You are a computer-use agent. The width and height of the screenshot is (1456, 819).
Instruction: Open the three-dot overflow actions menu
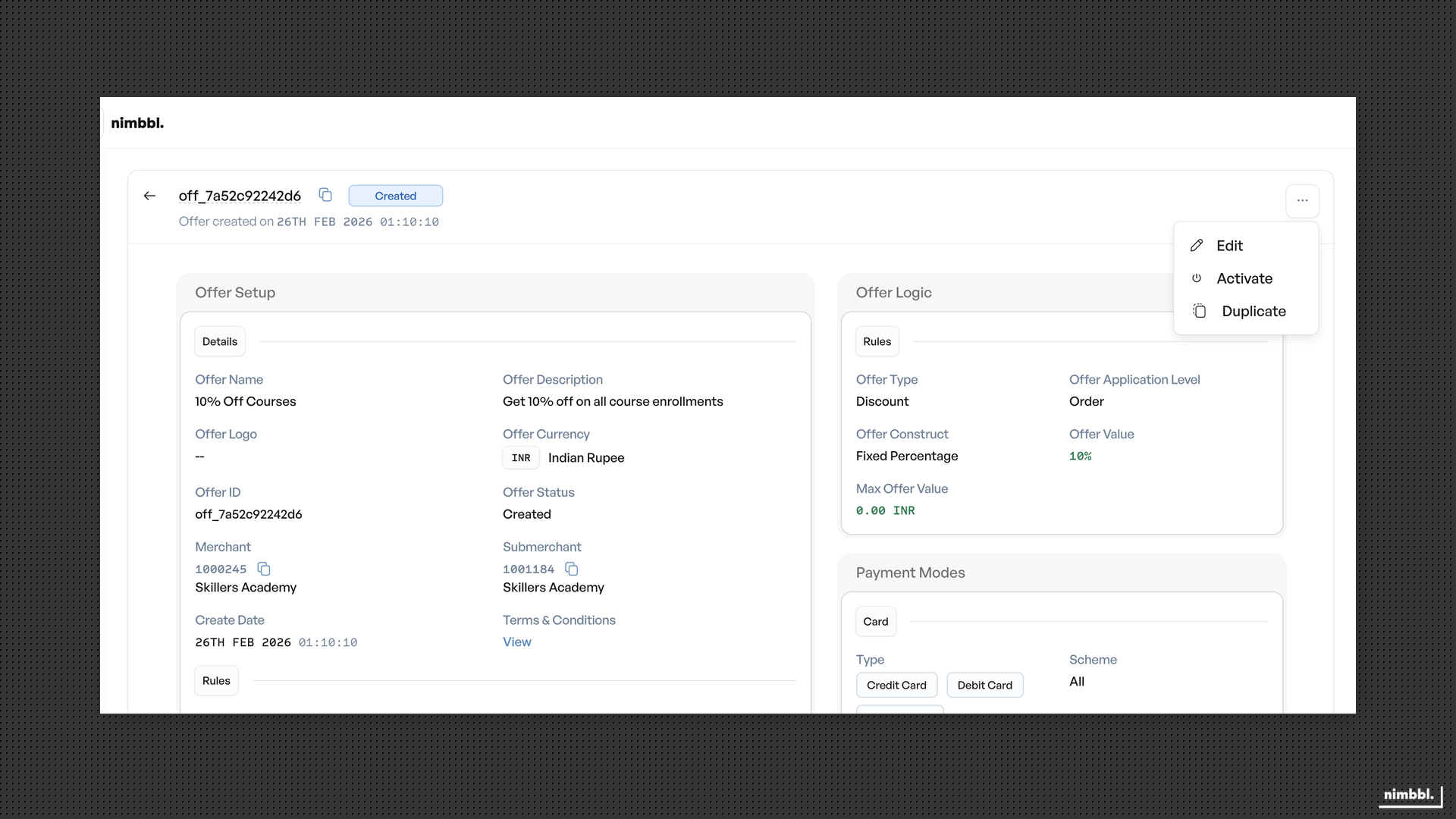[1303, 200]
